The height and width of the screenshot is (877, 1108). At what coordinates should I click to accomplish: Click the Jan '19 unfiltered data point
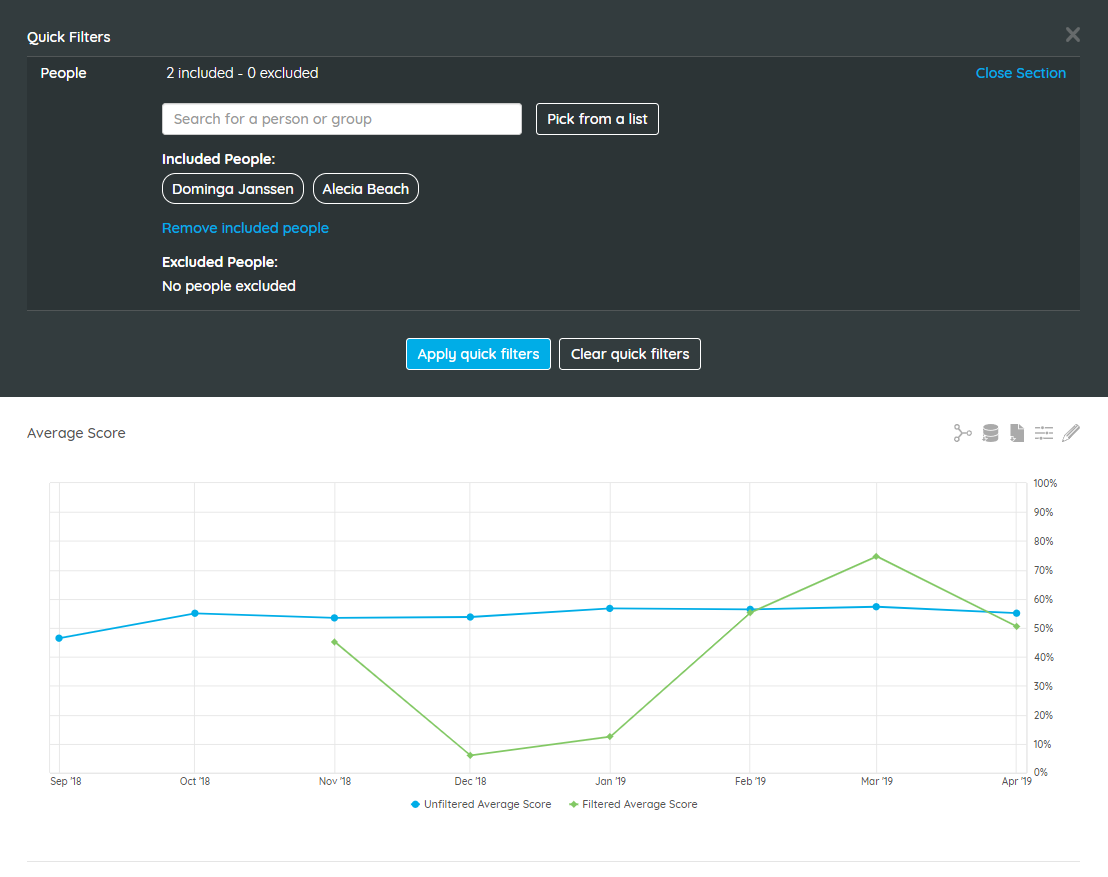point(610,608)
